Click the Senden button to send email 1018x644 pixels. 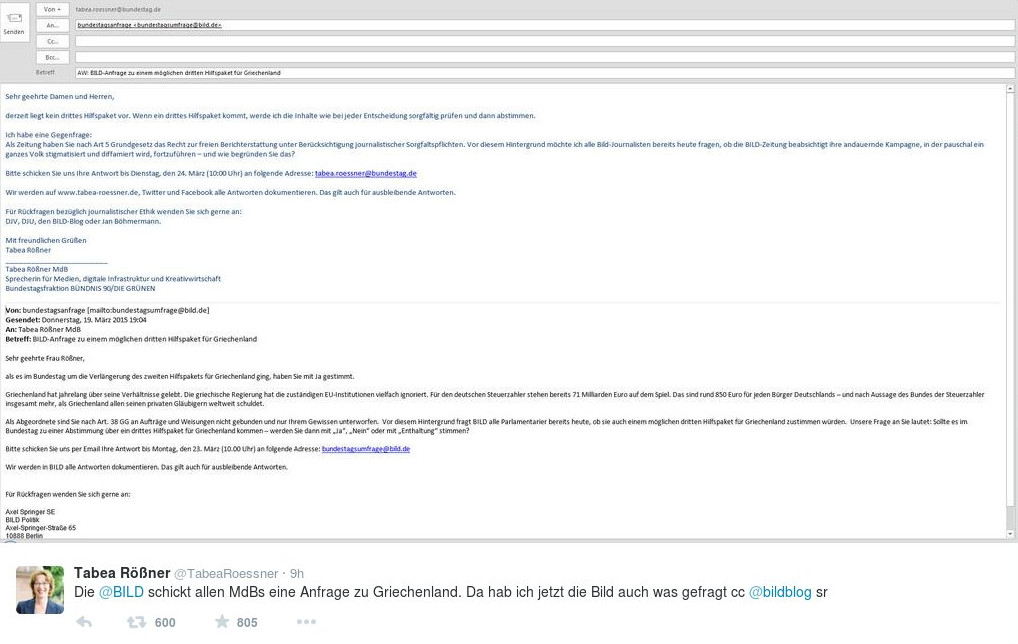point(14,22)
